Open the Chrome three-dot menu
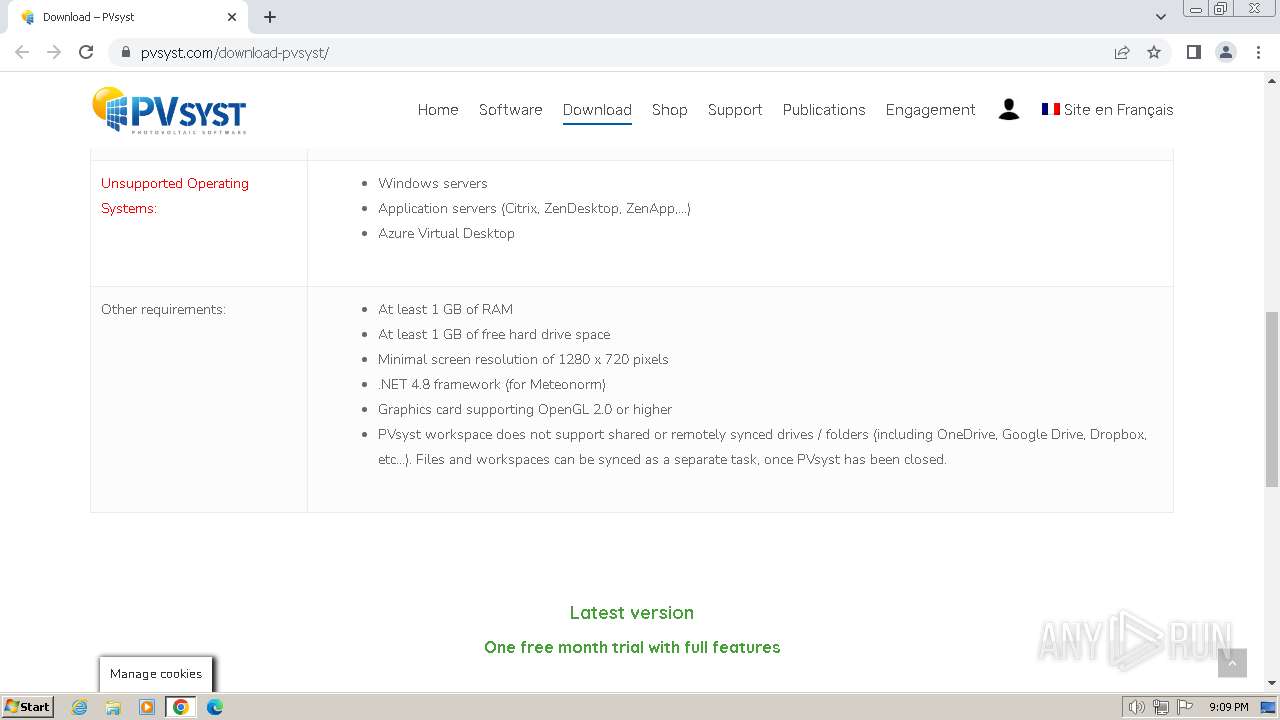Viewport: 1280px width, 720px height. tap(1259, 52)
